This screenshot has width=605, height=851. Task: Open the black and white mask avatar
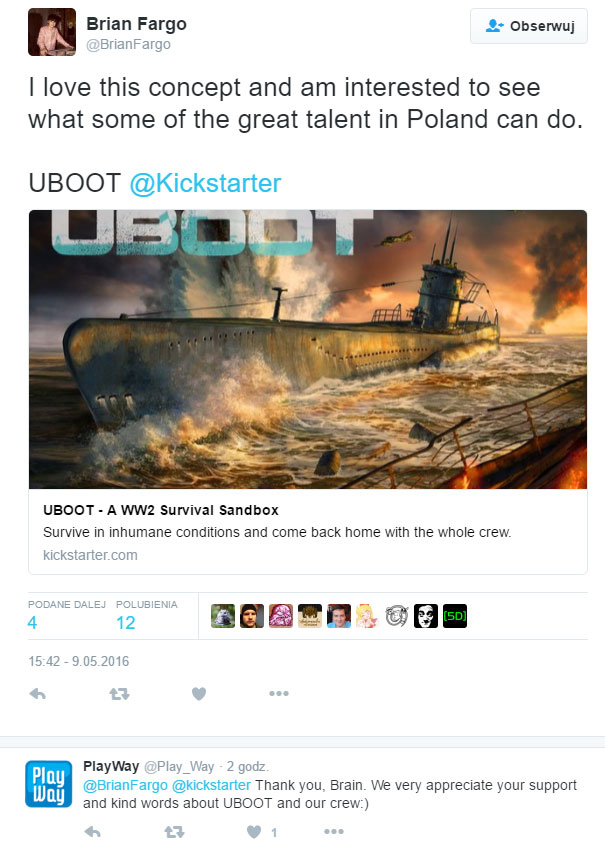click(x=426, y=616)
